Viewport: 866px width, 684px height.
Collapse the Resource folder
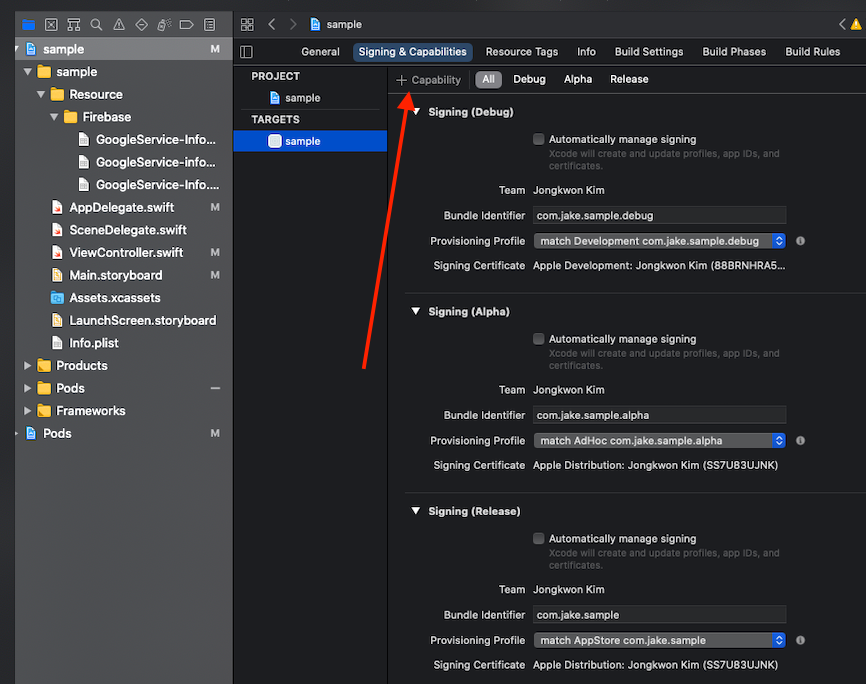click(x=41, y=94)
